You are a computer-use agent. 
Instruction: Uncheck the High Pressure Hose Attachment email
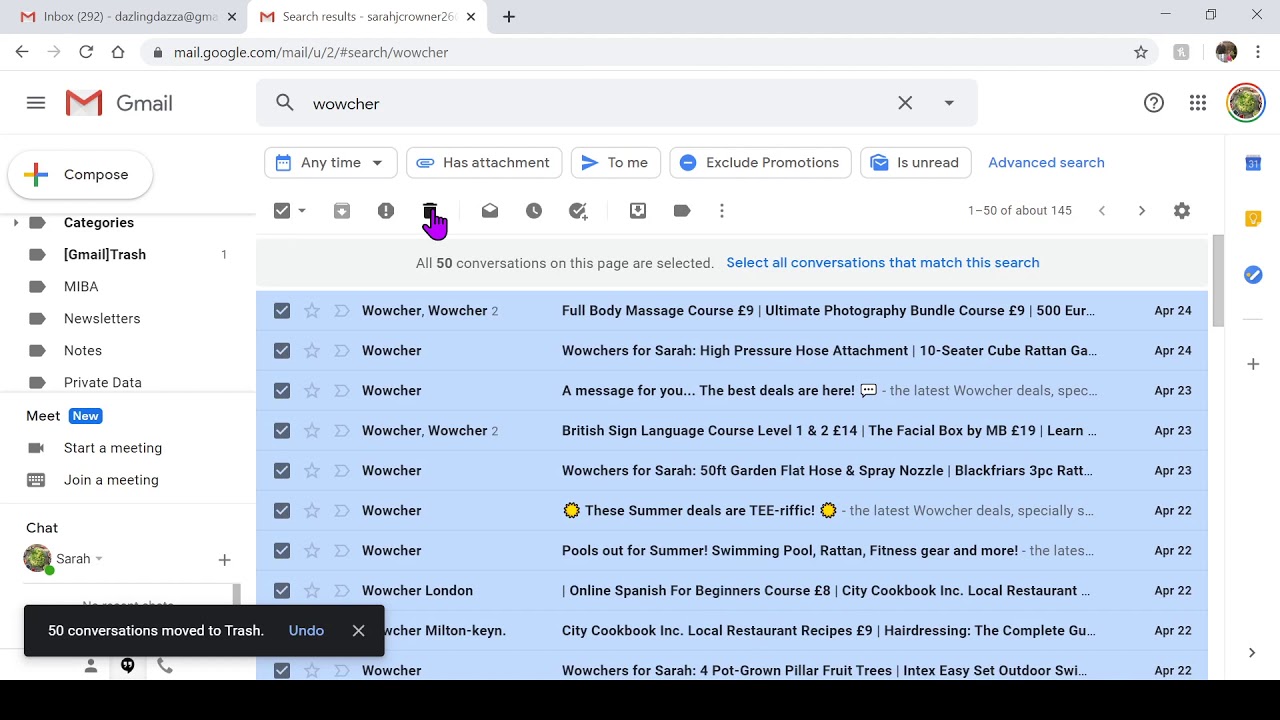pyautogui.click(x=282, y=351)
